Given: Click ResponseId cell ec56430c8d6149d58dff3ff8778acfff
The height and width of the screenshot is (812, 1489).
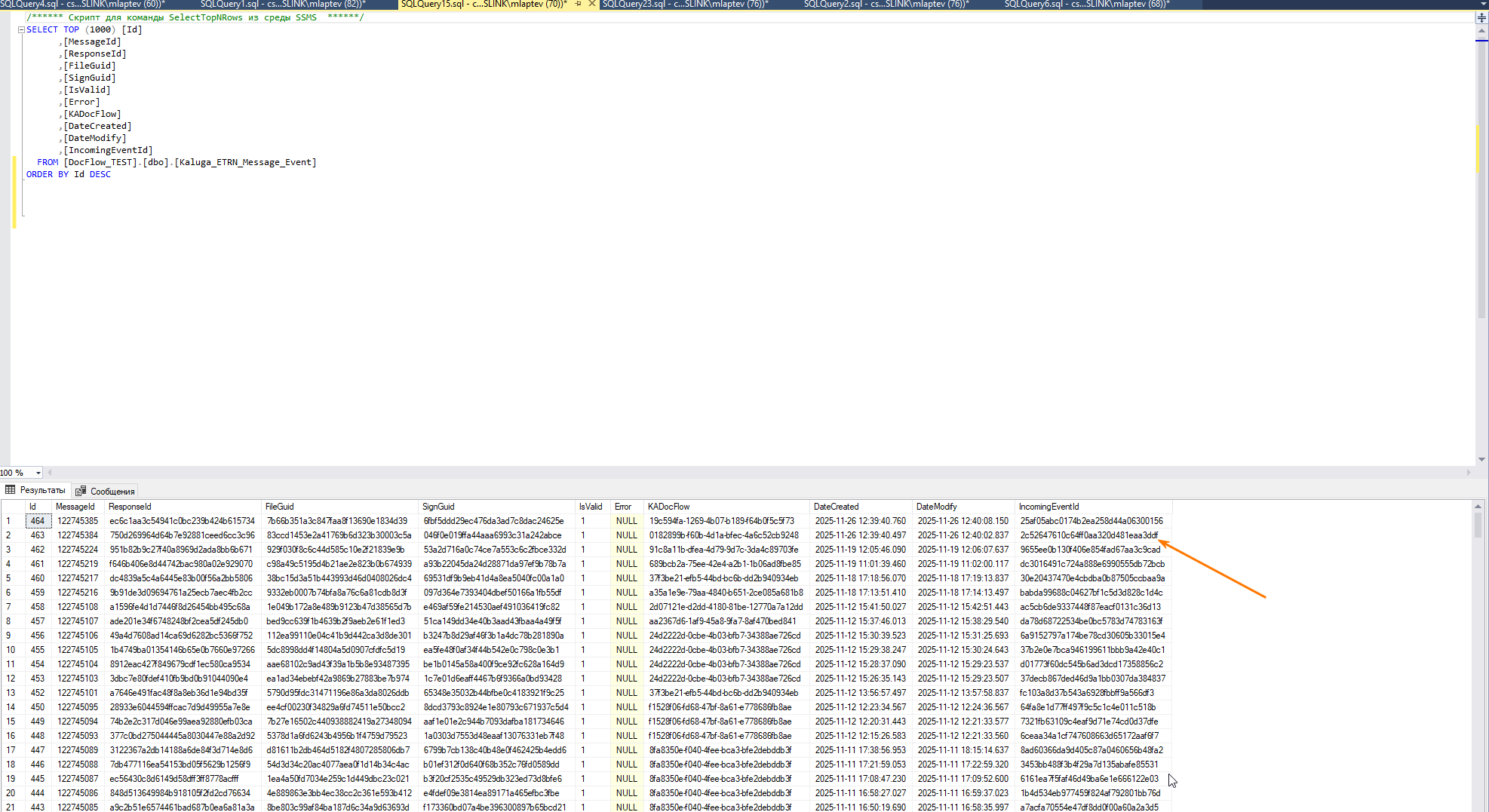Looking at the screenshot, I should [183, 779].
